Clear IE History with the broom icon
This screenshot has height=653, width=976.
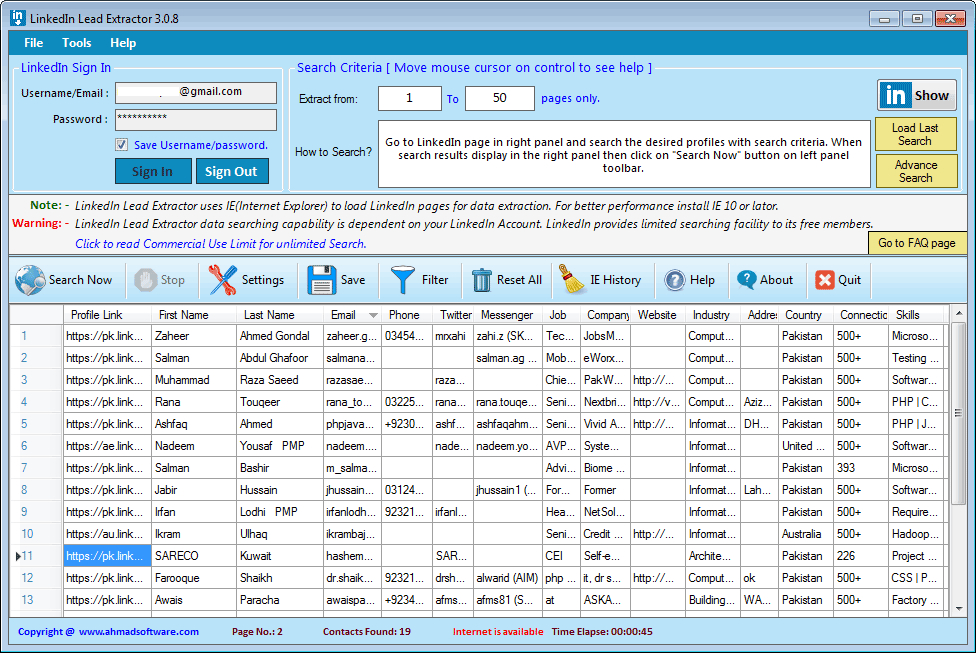point(572,280)
